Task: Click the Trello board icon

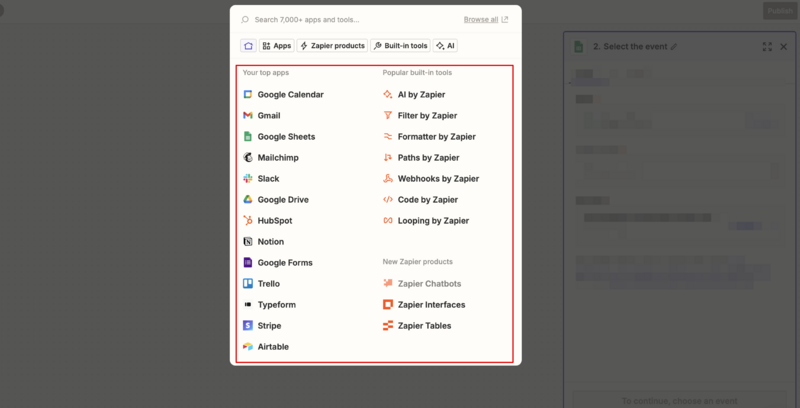Action: 248,284
